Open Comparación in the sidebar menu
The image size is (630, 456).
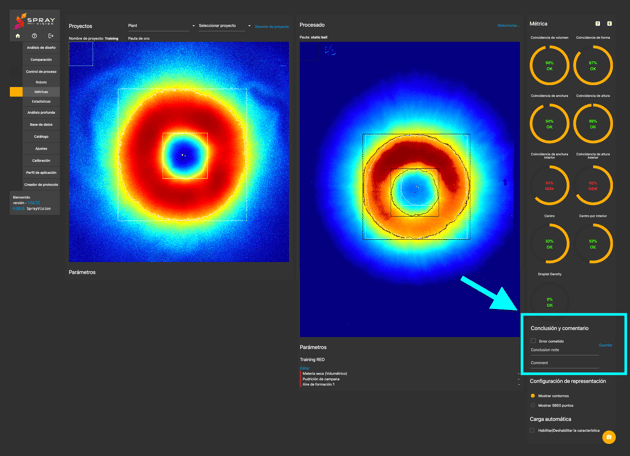tap(41, 60)
